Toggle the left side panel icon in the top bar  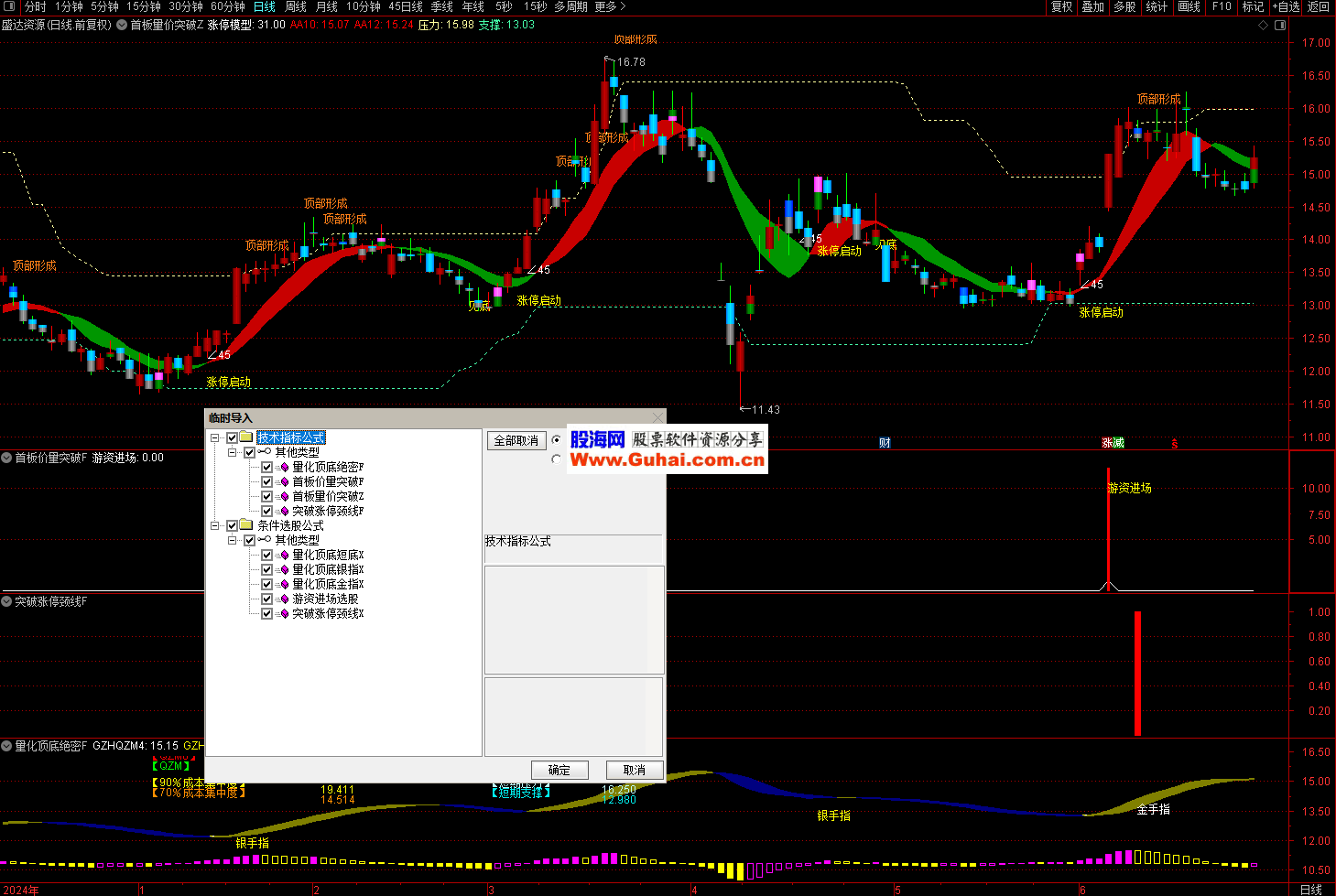[x=9, y=6]
